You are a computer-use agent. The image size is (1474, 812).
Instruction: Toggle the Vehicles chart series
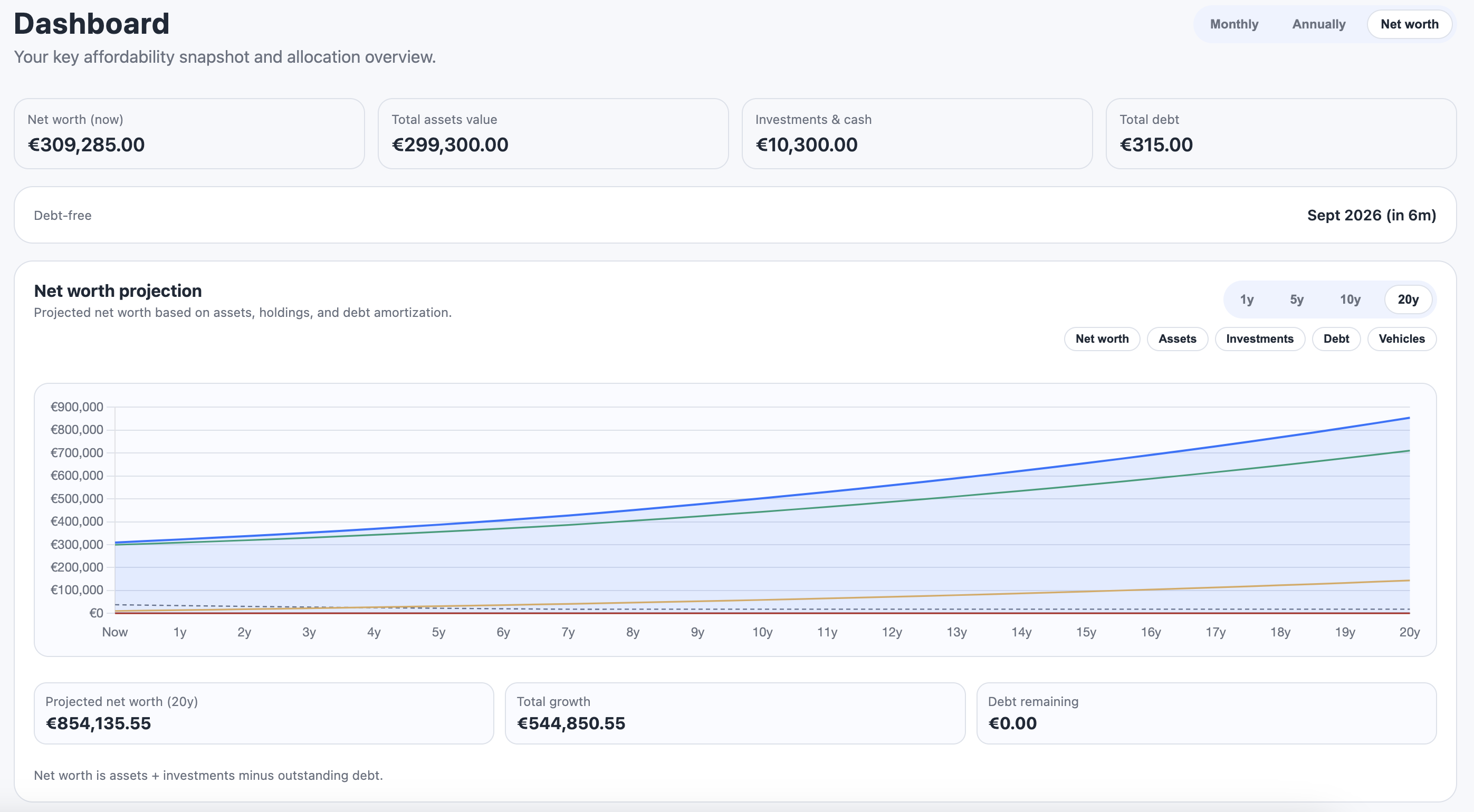1402,339
